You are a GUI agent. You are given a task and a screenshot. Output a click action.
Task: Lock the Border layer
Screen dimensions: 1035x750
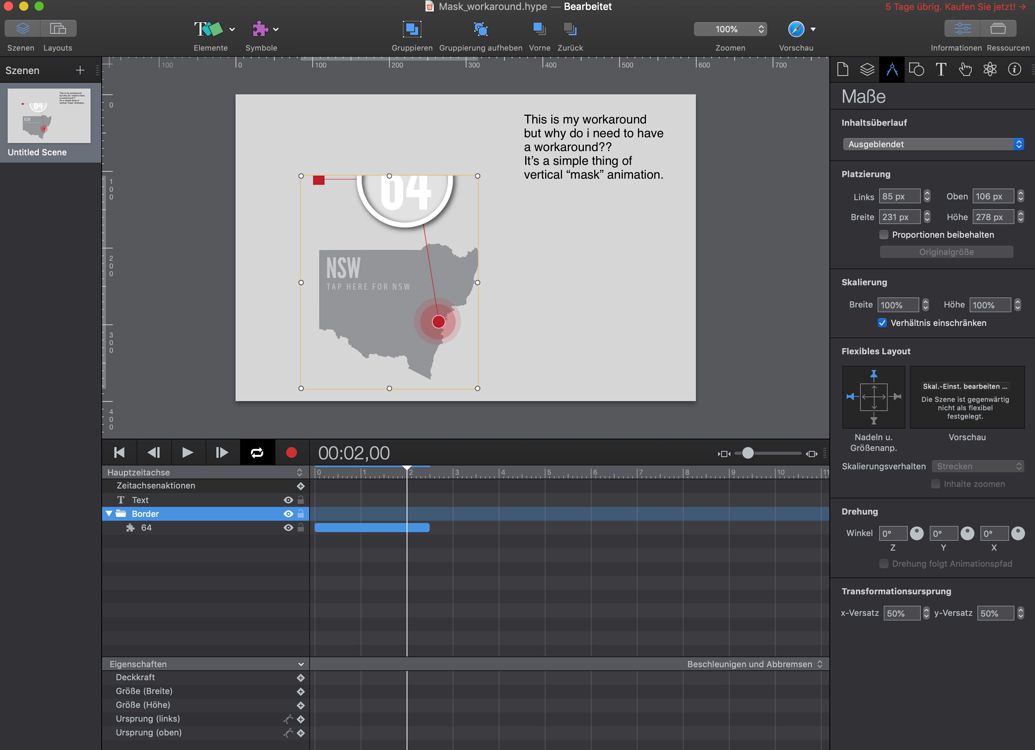[x=301, y=513]
